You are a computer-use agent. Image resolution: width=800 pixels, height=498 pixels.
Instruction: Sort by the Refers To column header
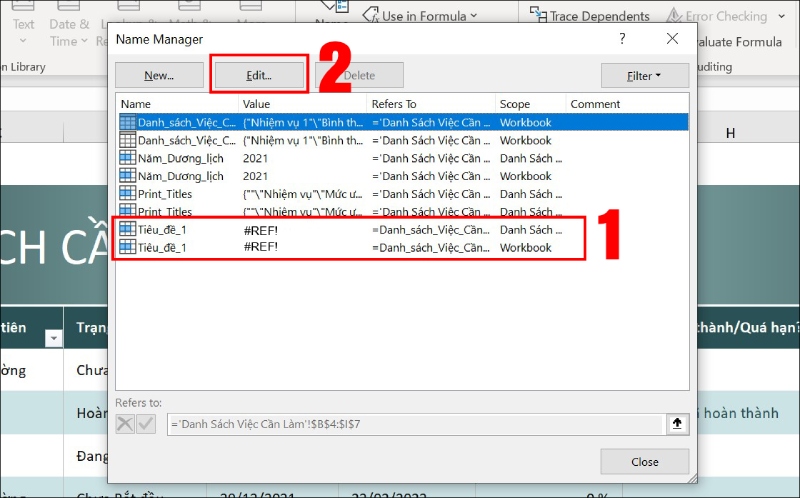point(431,104)
